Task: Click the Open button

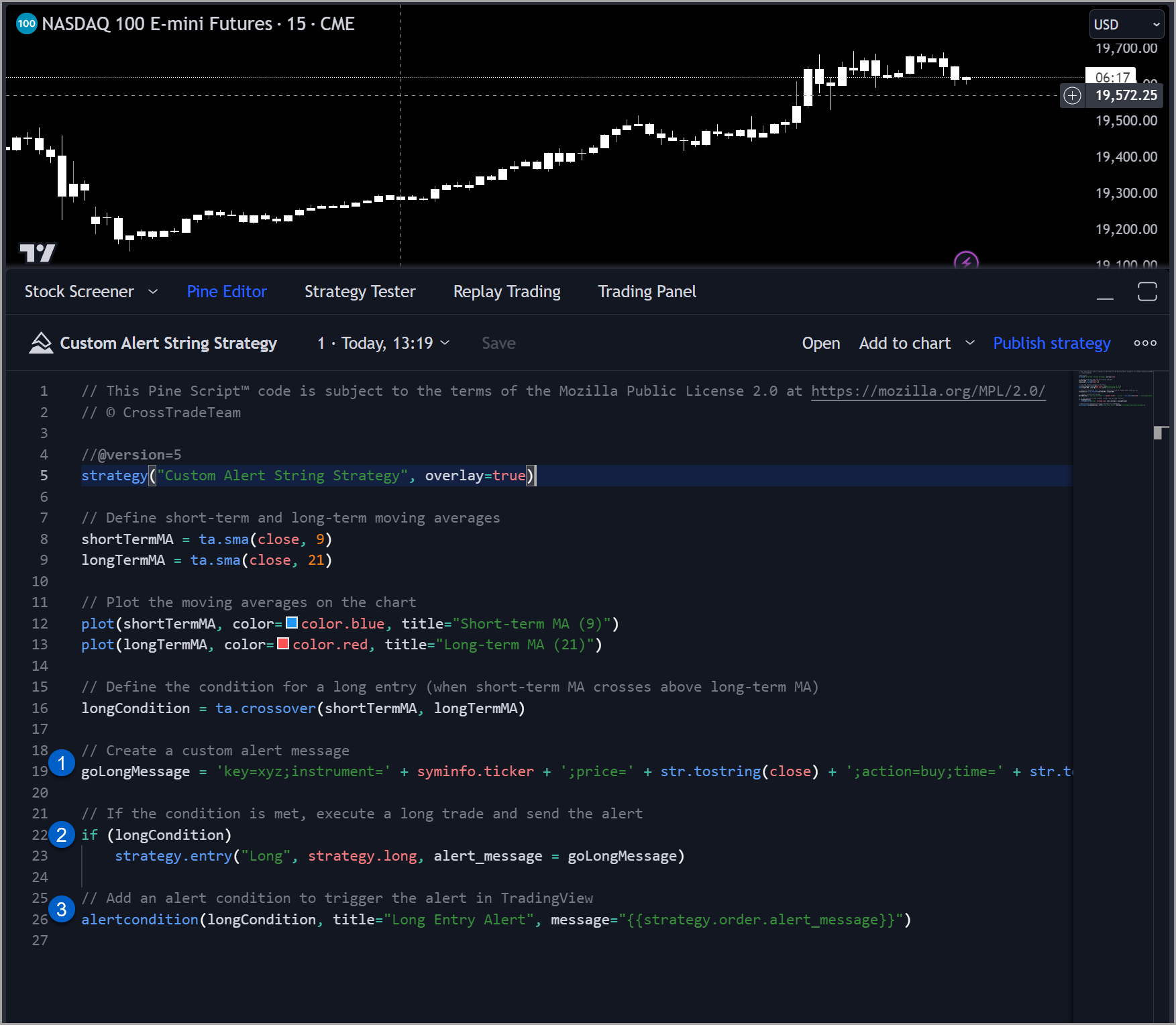Action: tap(820, 343)
